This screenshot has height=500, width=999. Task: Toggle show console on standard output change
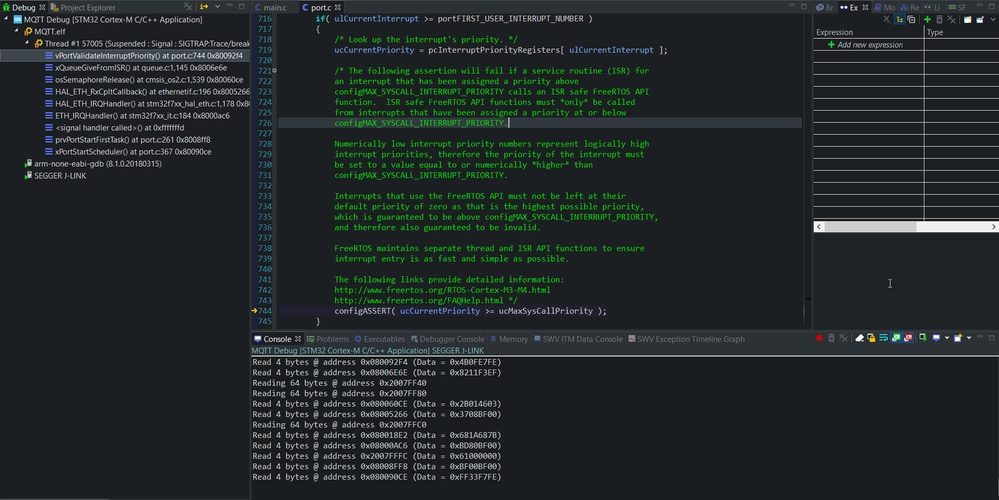click(896, 338)
